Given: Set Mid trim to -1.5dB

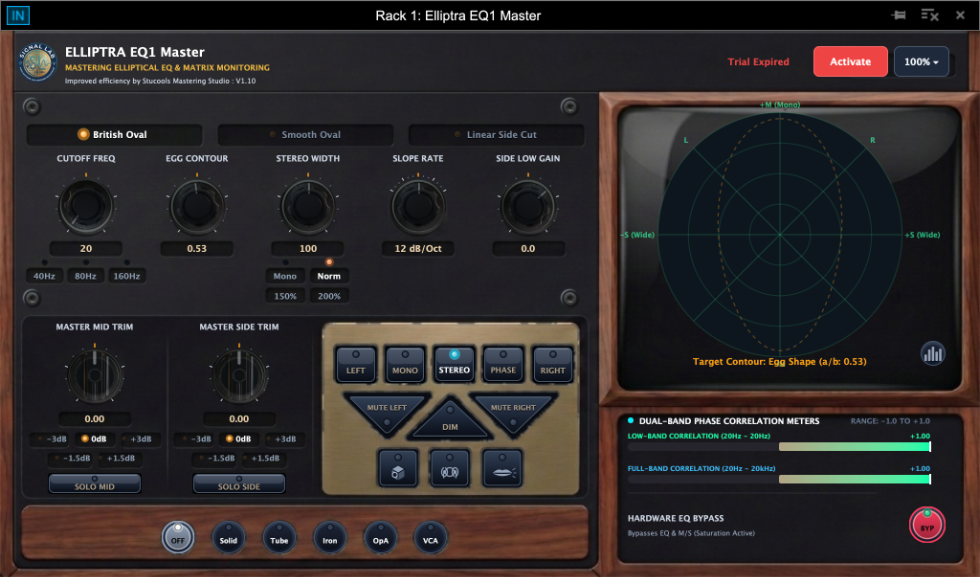Looking at the screenshot, I should tap(71, 458).
